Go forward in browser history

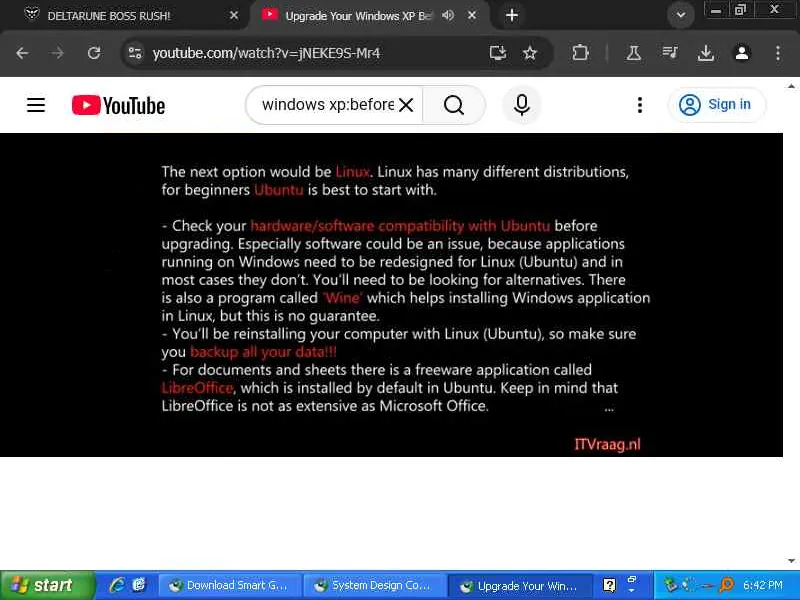tap(57, 53)
